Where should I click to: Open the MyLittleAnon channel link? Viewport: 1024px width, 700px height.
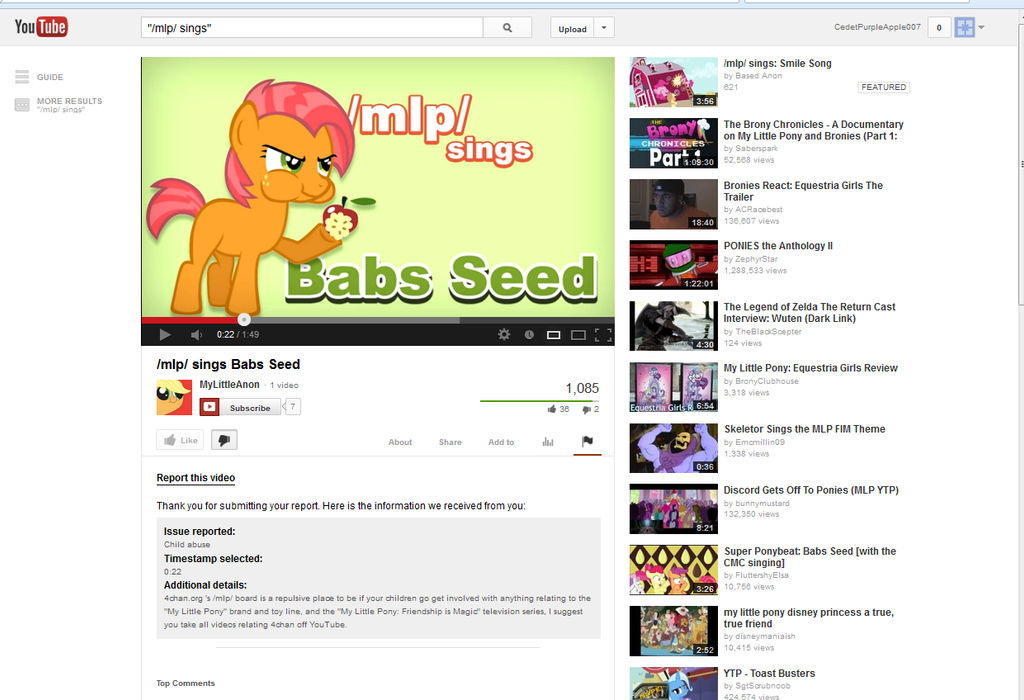[x=229, y=385]
